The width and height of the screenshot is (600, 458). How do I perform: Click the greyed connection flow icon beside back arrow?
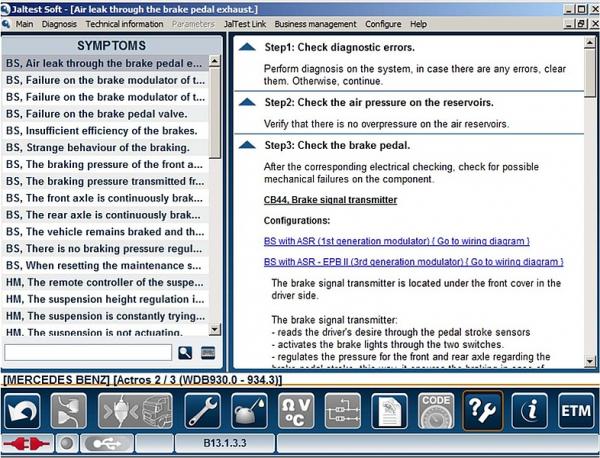coord(69,411)
